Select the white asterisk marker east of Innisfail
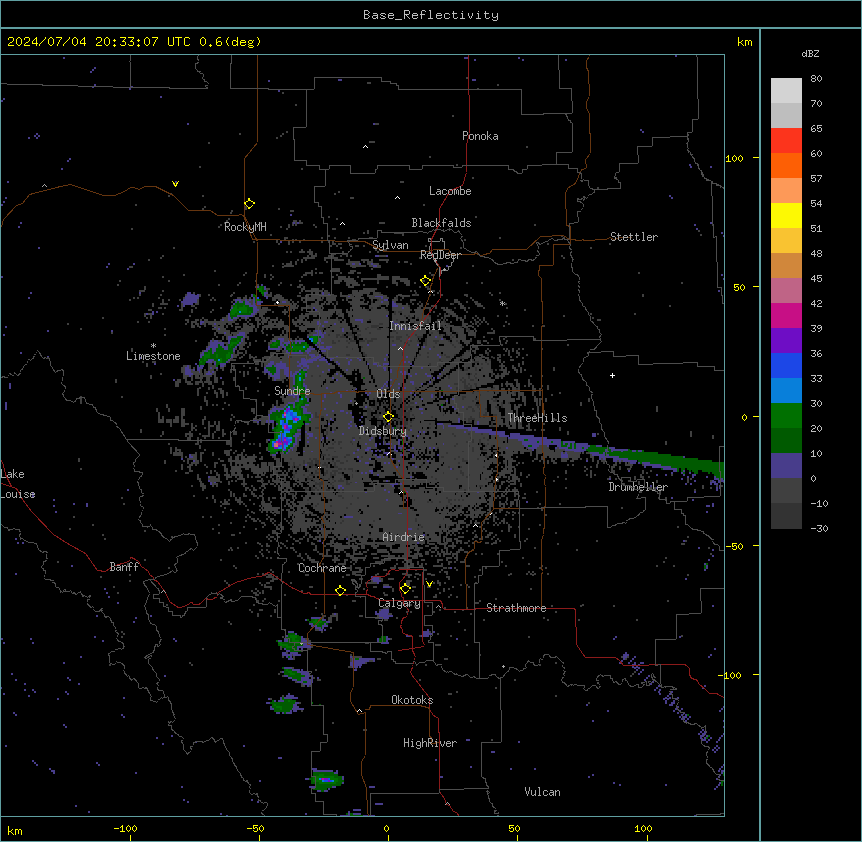862x842 pixels. pyautogui.click(x=502, y=303)
